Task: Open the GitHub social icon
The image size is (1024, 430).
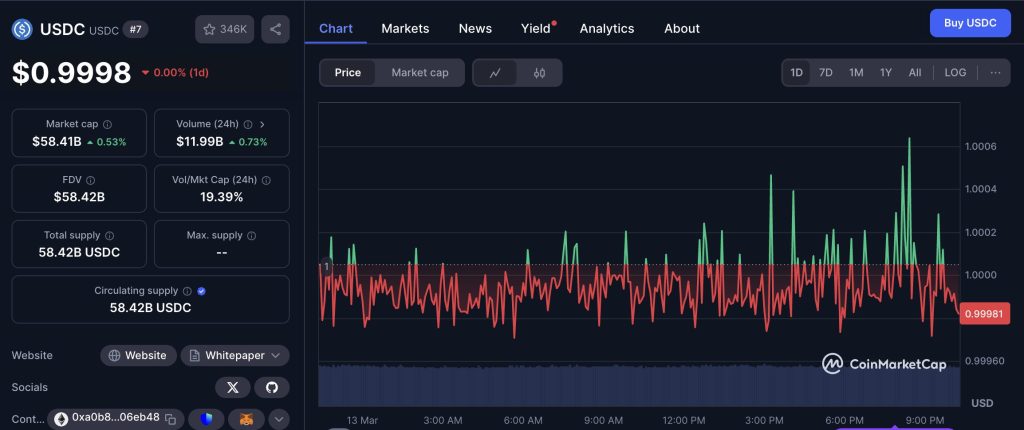Action: (x=272, y=388)
